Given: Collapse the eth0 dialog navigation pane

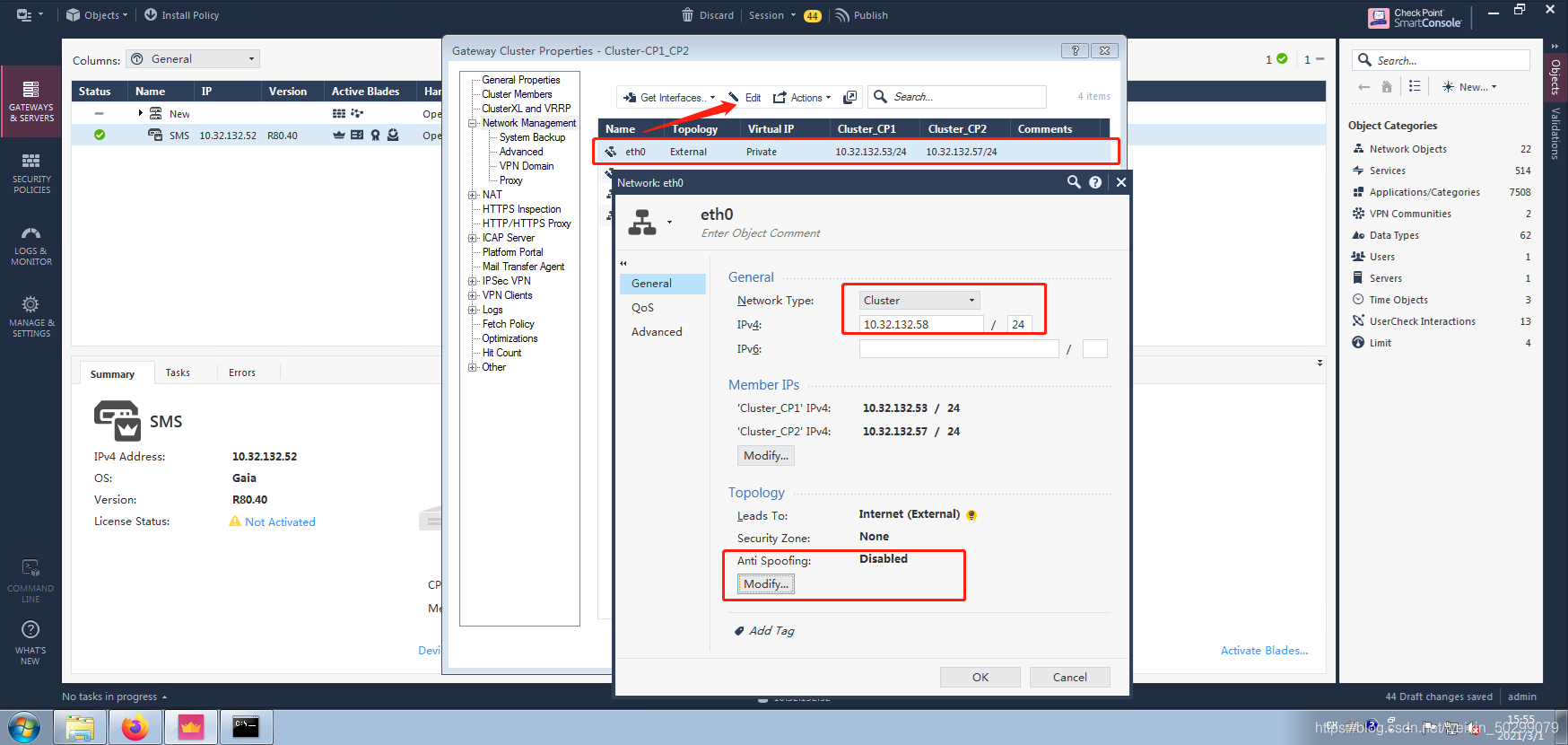Looking at the screenshot, I should point(623,263).
